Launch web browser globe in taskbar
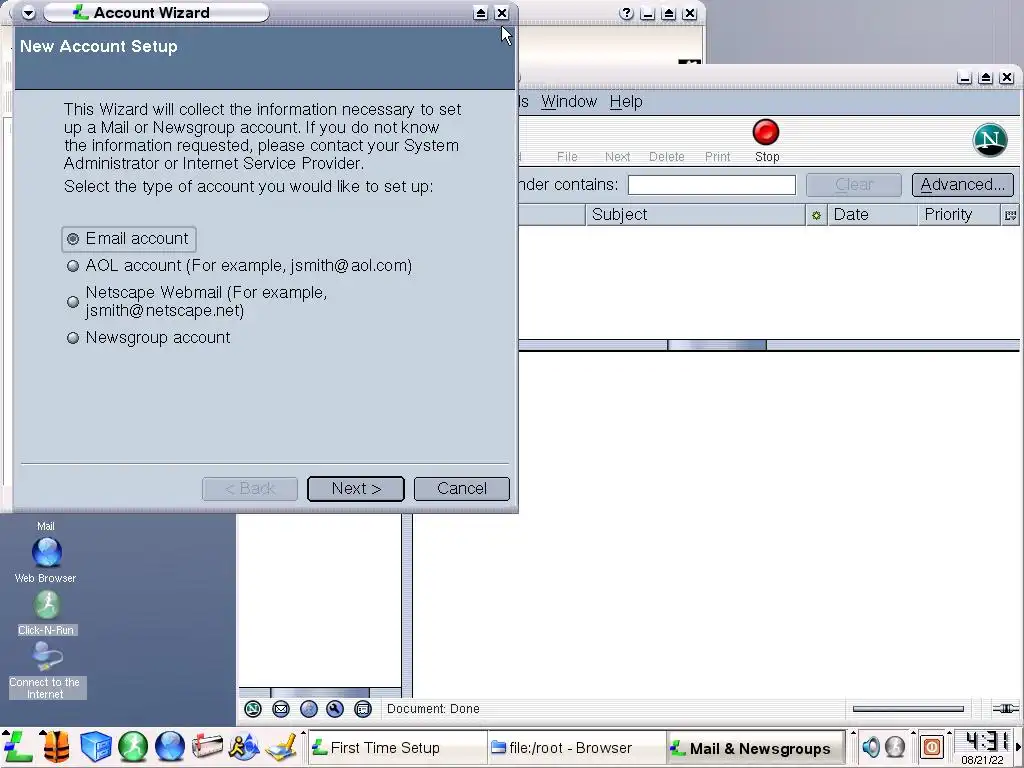Screen dimensions: 1024x768 [170, 747]
